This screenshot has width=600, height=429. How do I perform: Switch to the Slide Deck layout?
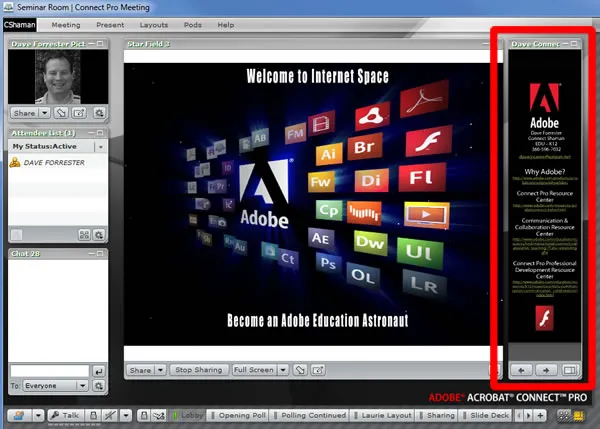point(486,415)
